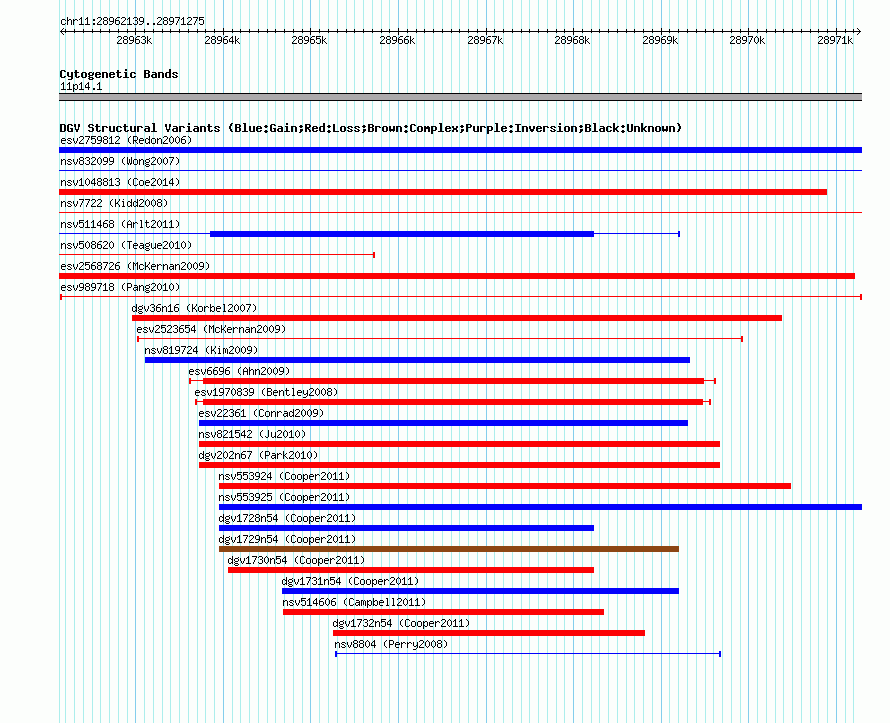Open the esv989718 (Pang2010) label

(120, 287)
